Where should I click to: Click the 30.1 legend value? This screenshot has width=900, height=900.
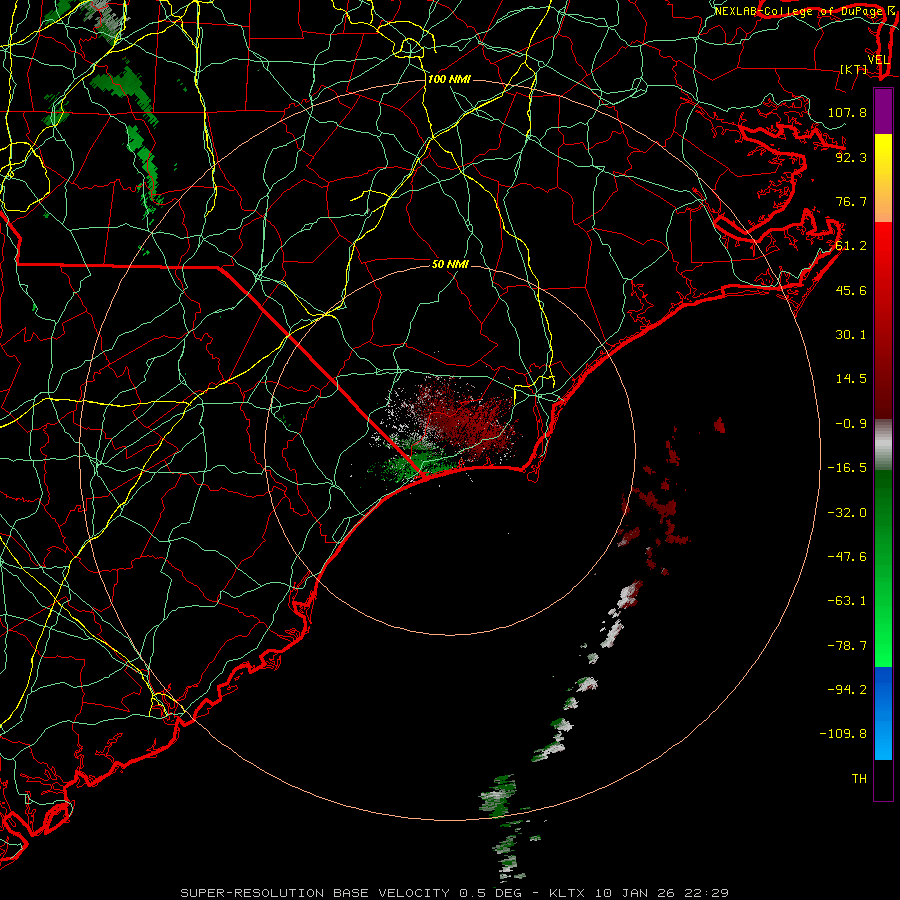point(851,334)
